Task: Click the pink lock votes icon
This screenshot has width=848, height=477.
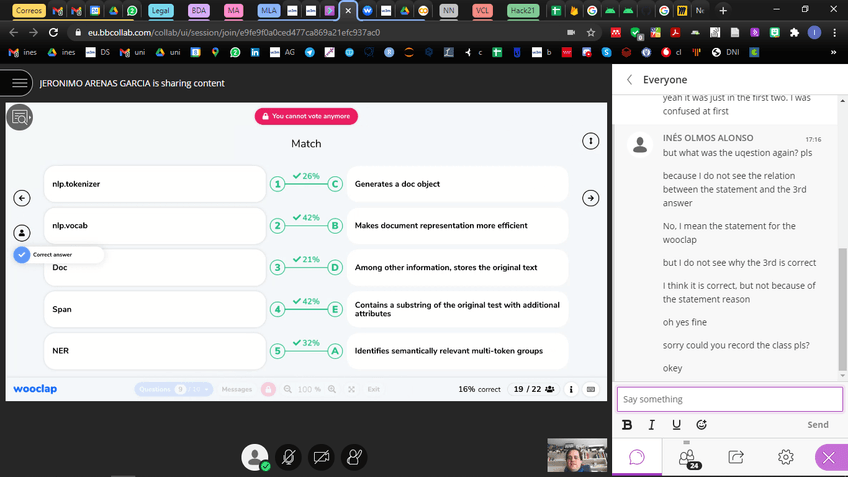Action: point(268,389)
